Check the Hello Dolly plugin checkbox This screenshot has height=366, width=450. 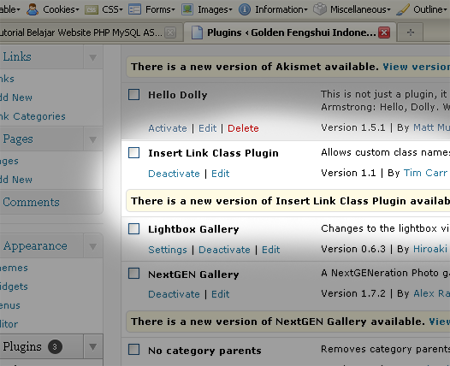[134, 94]
